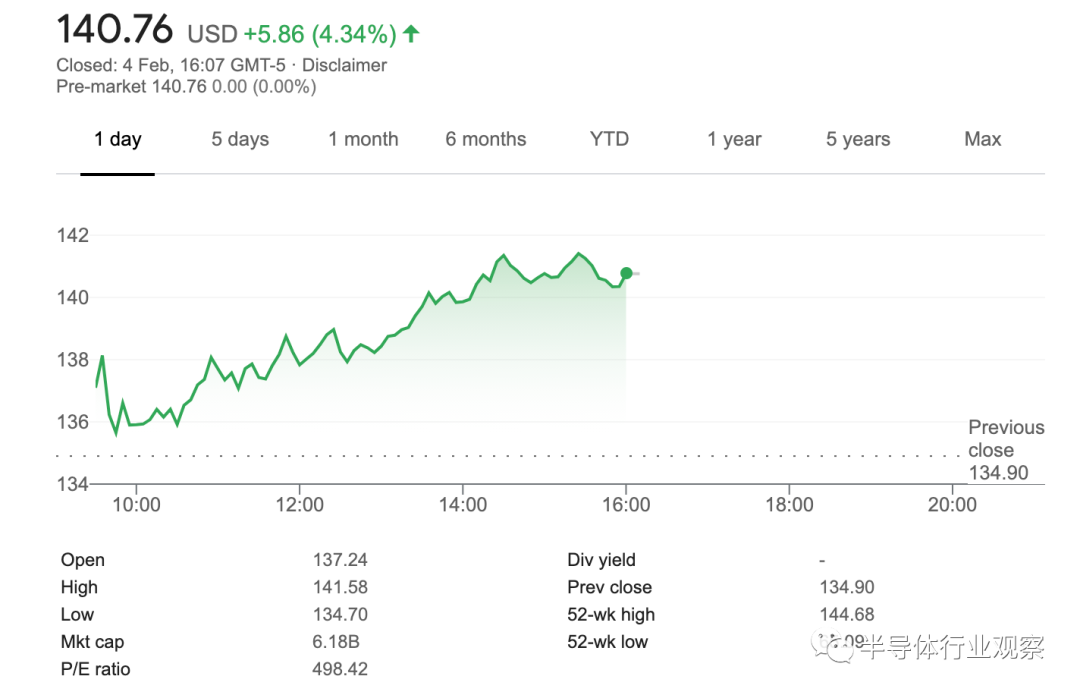View the 5 years chart

tap(858, 140)
